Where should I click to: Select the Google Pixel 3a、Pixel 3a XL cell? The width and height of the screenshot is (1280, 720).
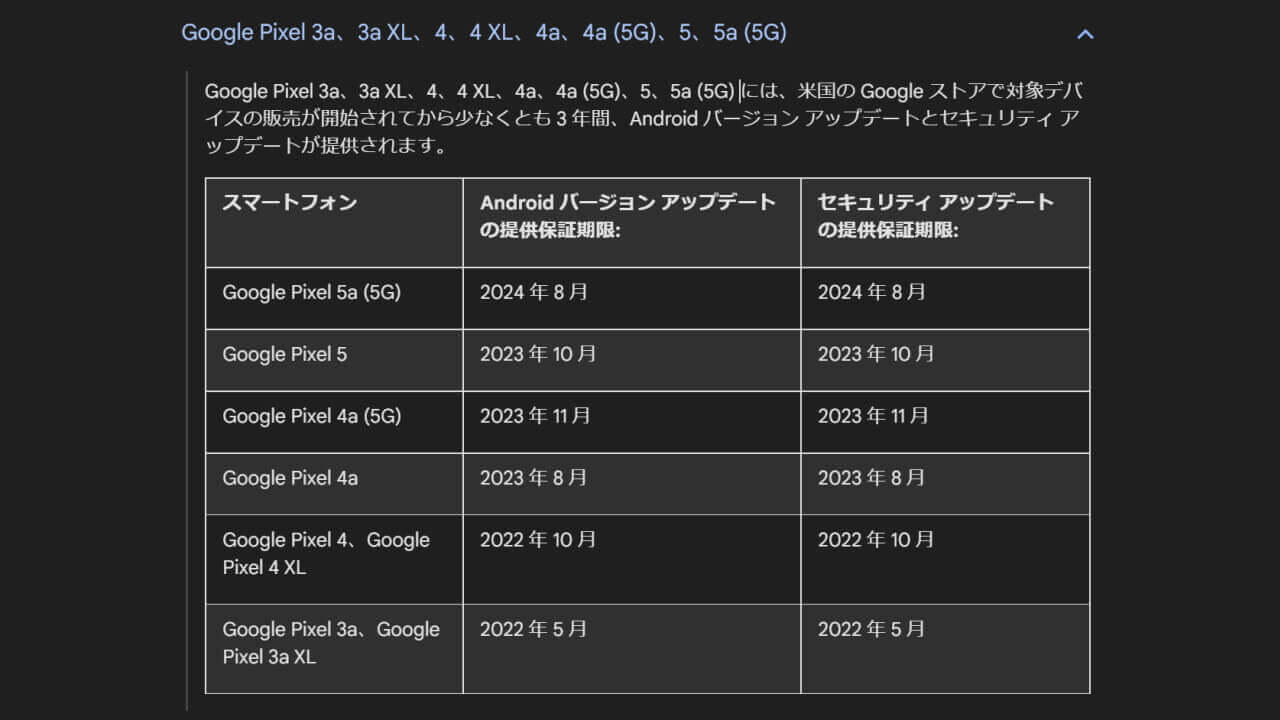pyautogui.click(x=330, y=643)
